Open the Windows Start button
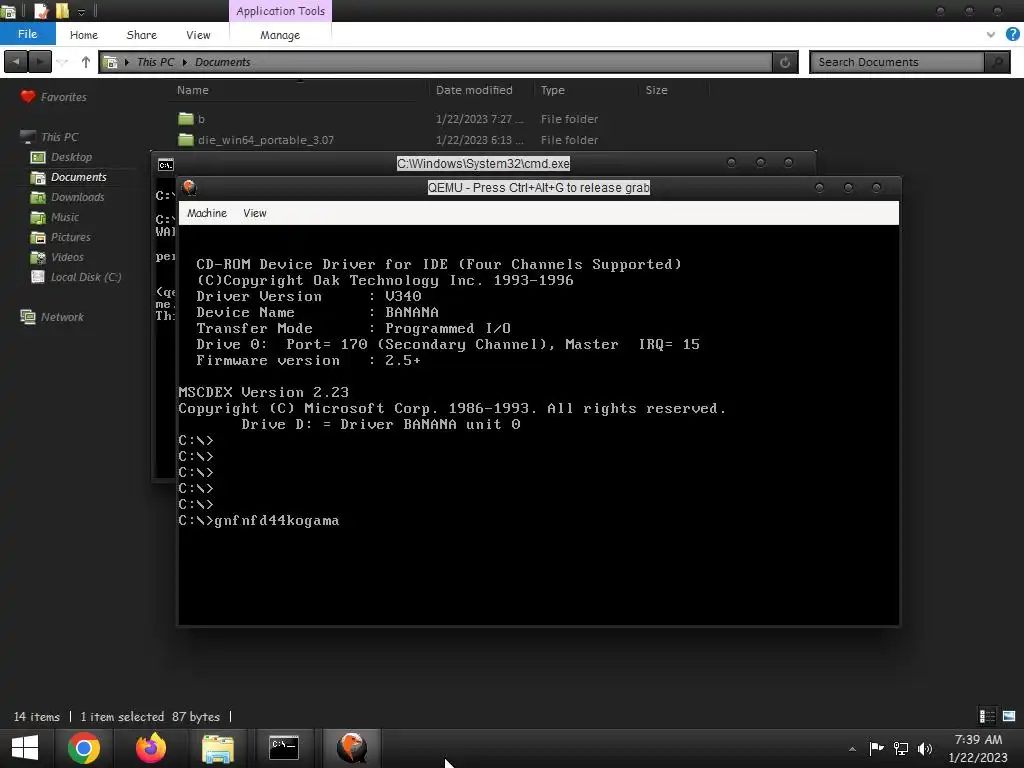The image size is (1024, 768). point(25,748)
